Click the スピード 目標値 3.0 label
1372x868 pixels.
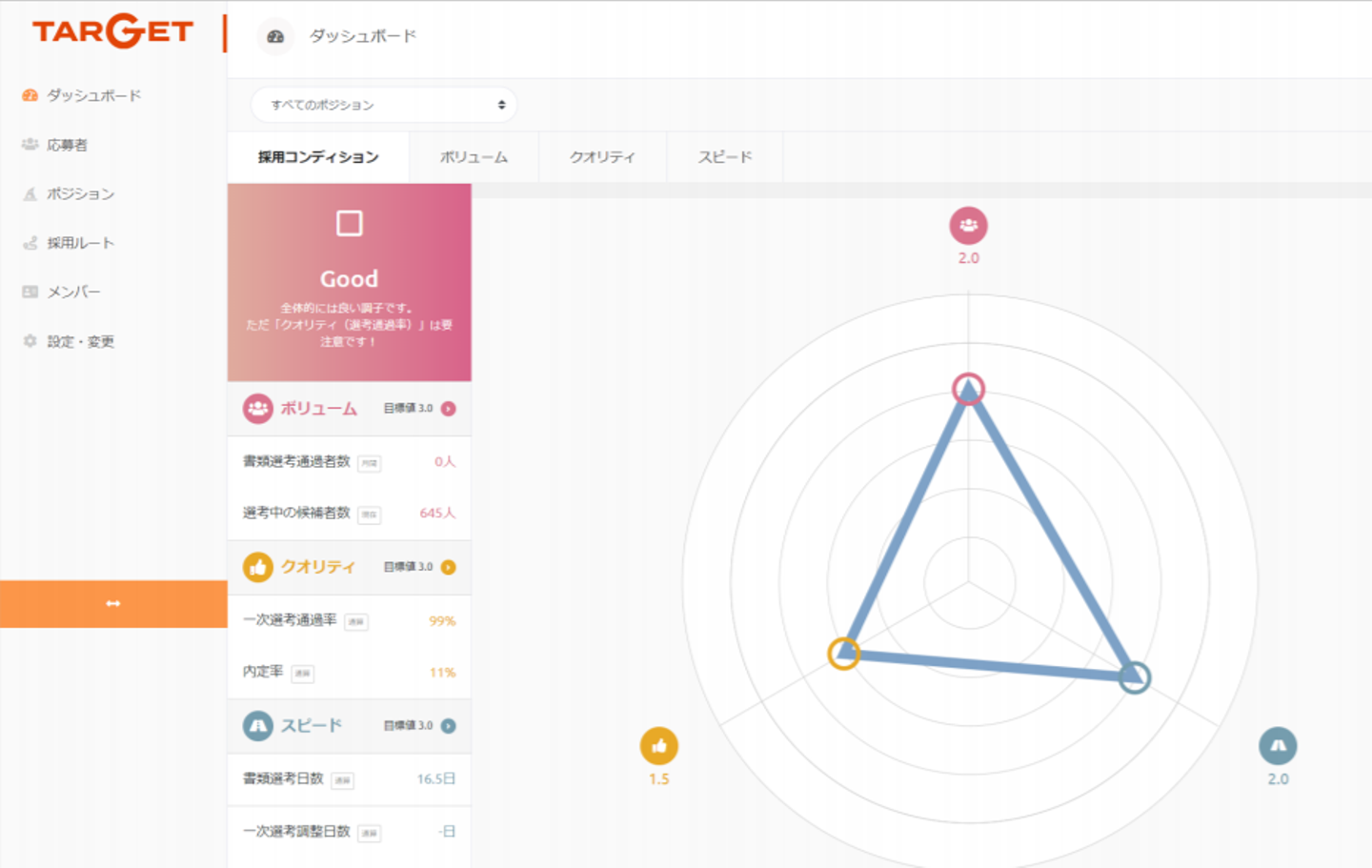click(408, 726)
